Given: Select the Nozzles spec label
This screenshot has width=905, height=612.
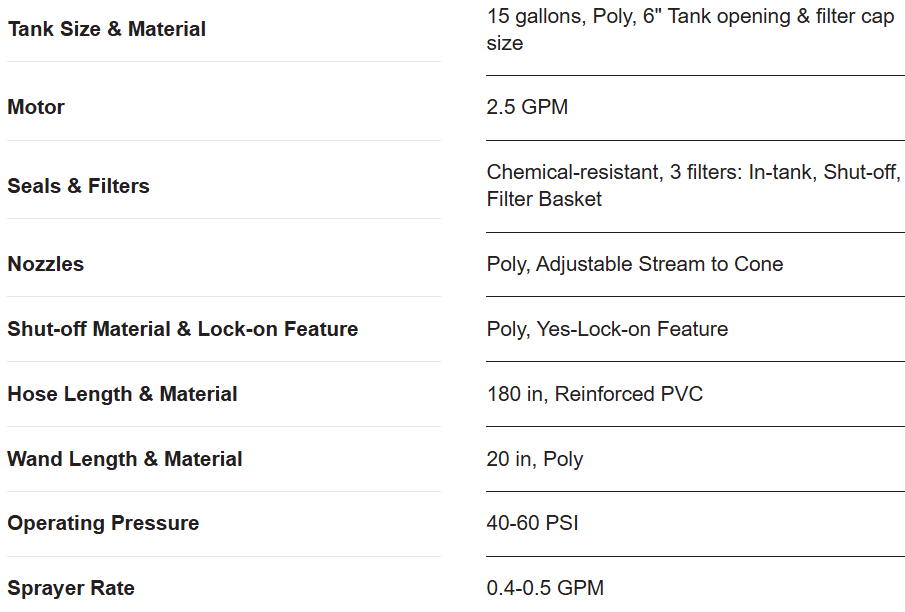Looking at the screenshot, I should pyautogui.click(x=46, y=264).
